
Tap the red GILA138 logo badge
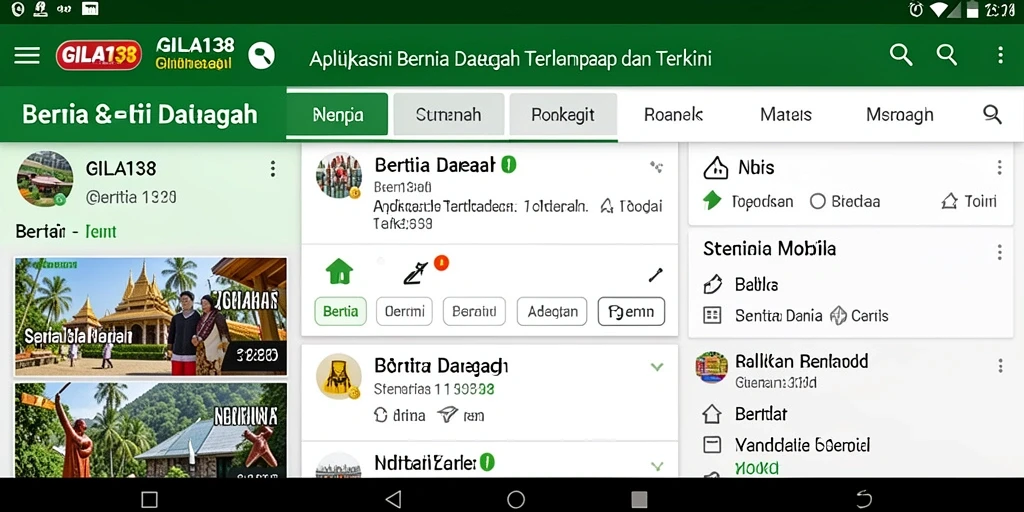pyautogui.click(x=99, y=56)
